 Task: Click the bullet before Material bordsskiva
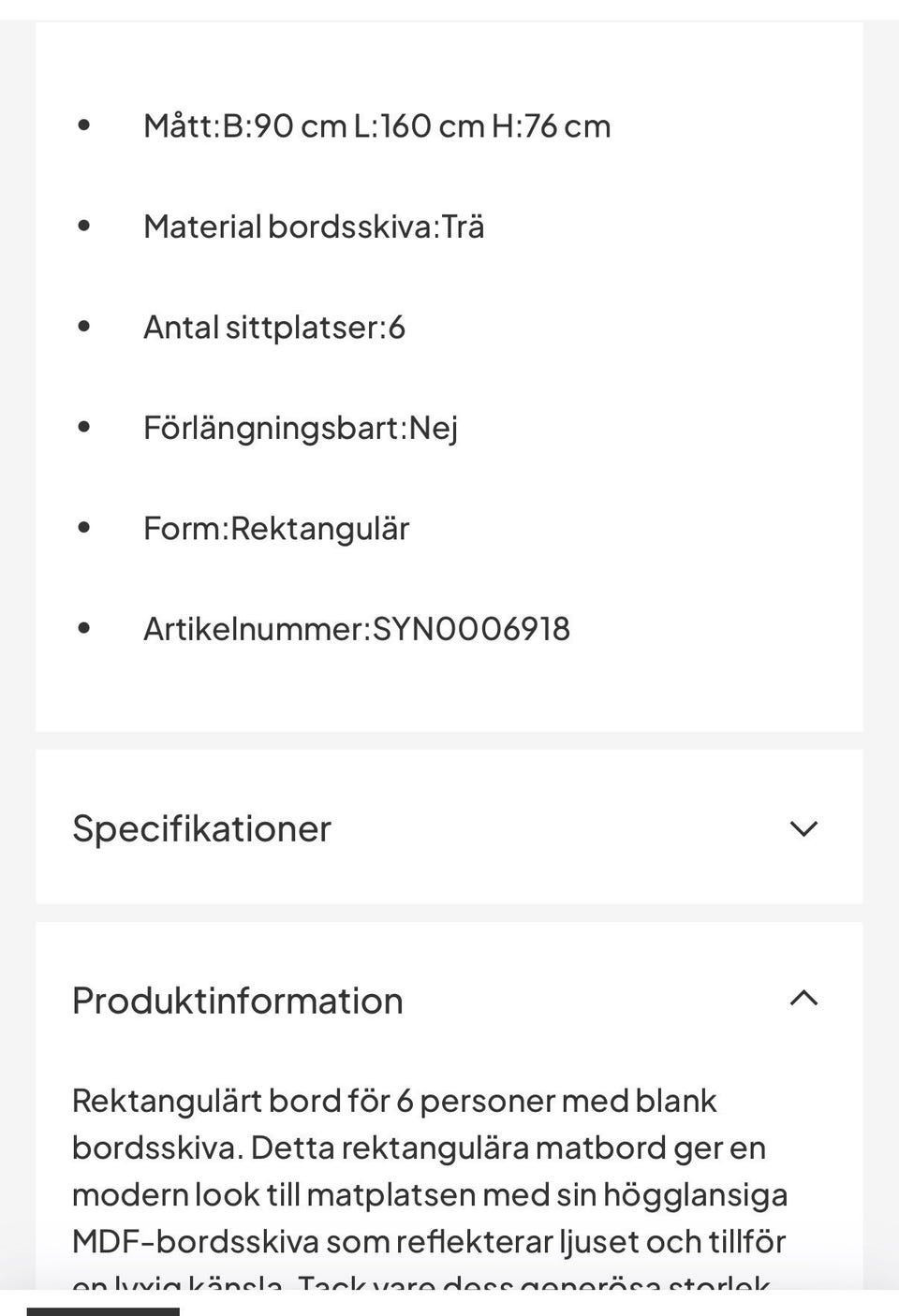coord(84,226)
